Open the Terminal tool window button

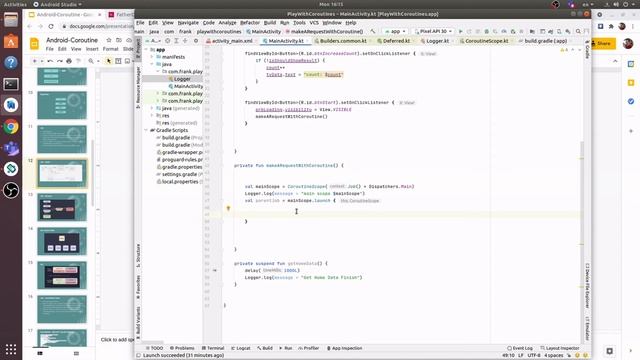[x=213, y=348]
